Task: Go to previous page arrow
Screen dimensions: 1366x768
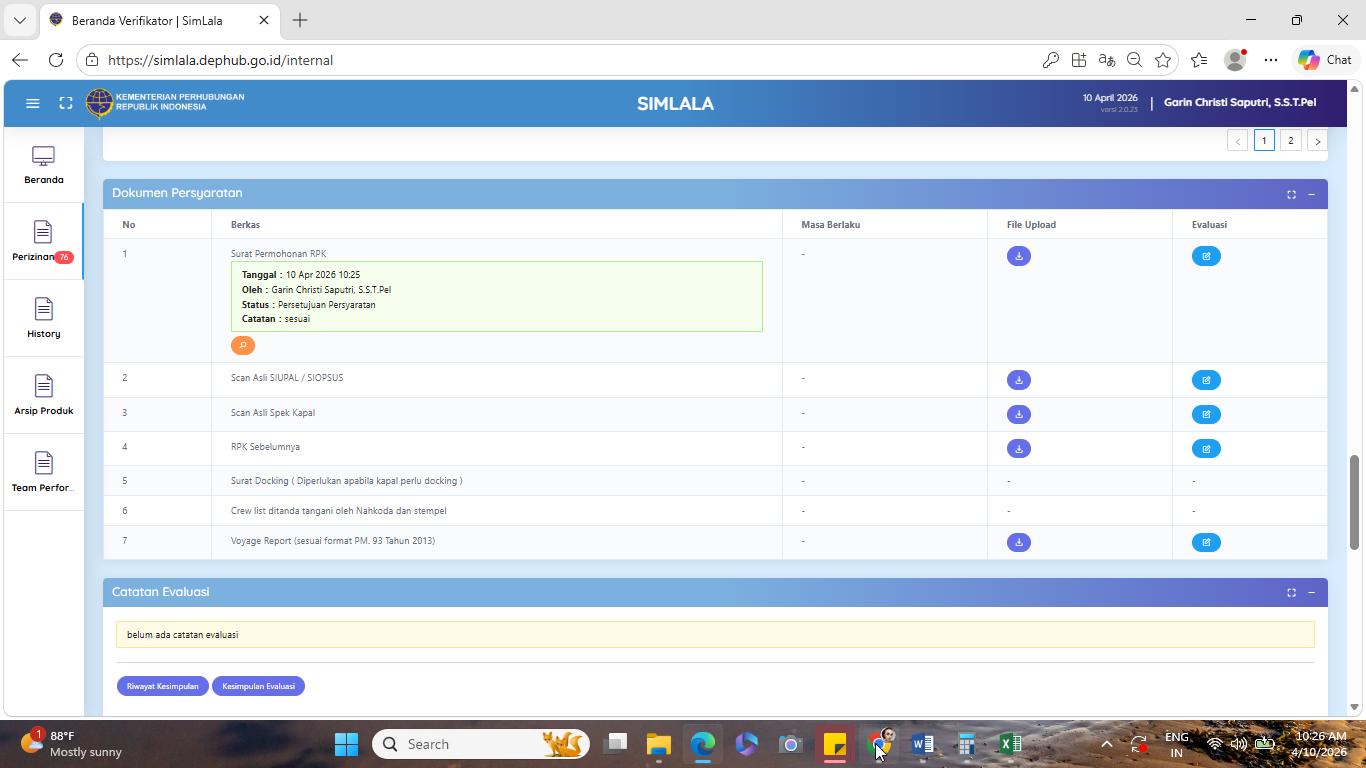Action: [x=1237, y=141]
